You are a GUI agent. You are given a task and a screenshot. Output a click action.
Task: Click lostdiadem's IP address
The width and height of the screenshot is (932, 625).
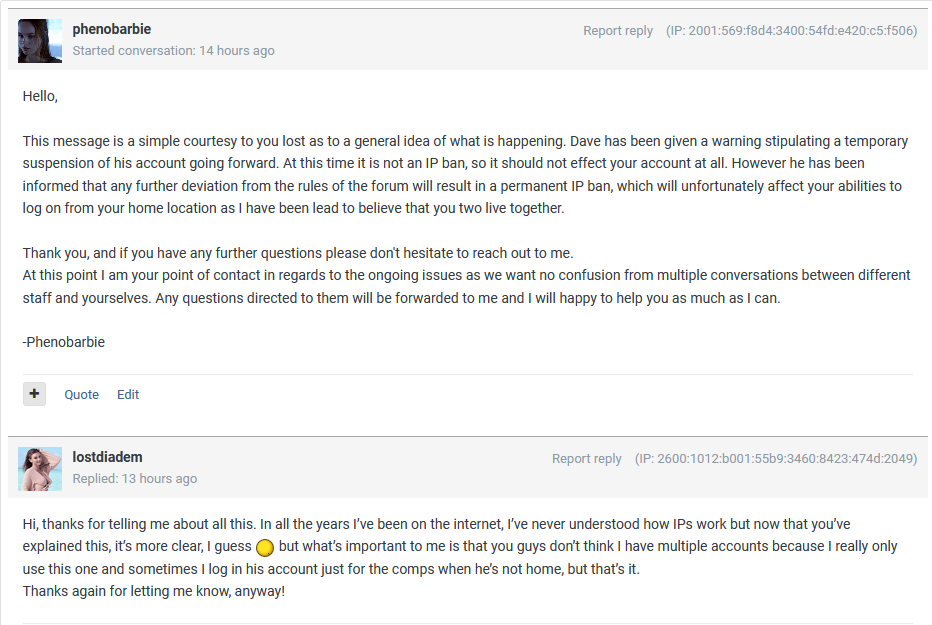(x=775, y=459)
